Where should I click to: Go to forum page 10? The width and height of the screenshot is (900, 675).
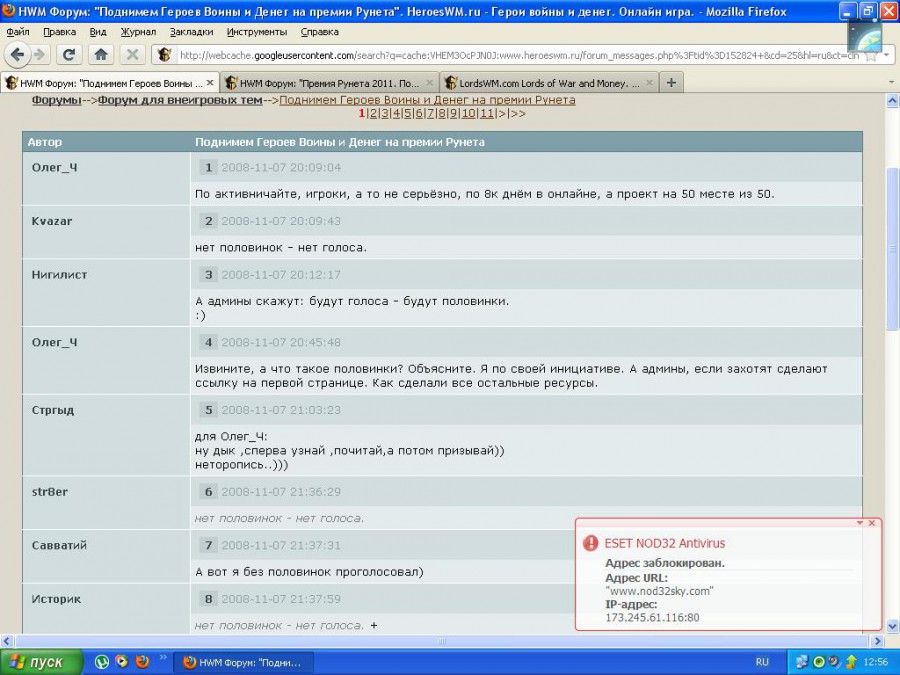point(468,114)
